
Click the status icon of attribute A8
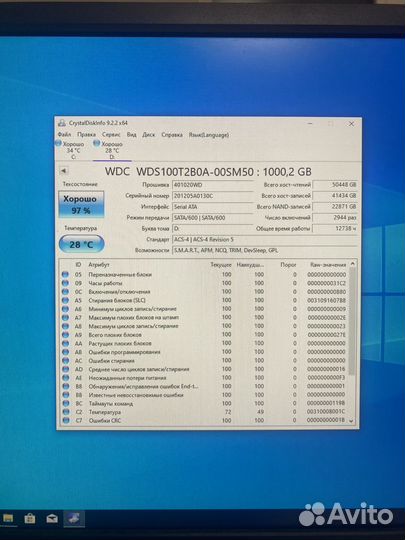65,326
